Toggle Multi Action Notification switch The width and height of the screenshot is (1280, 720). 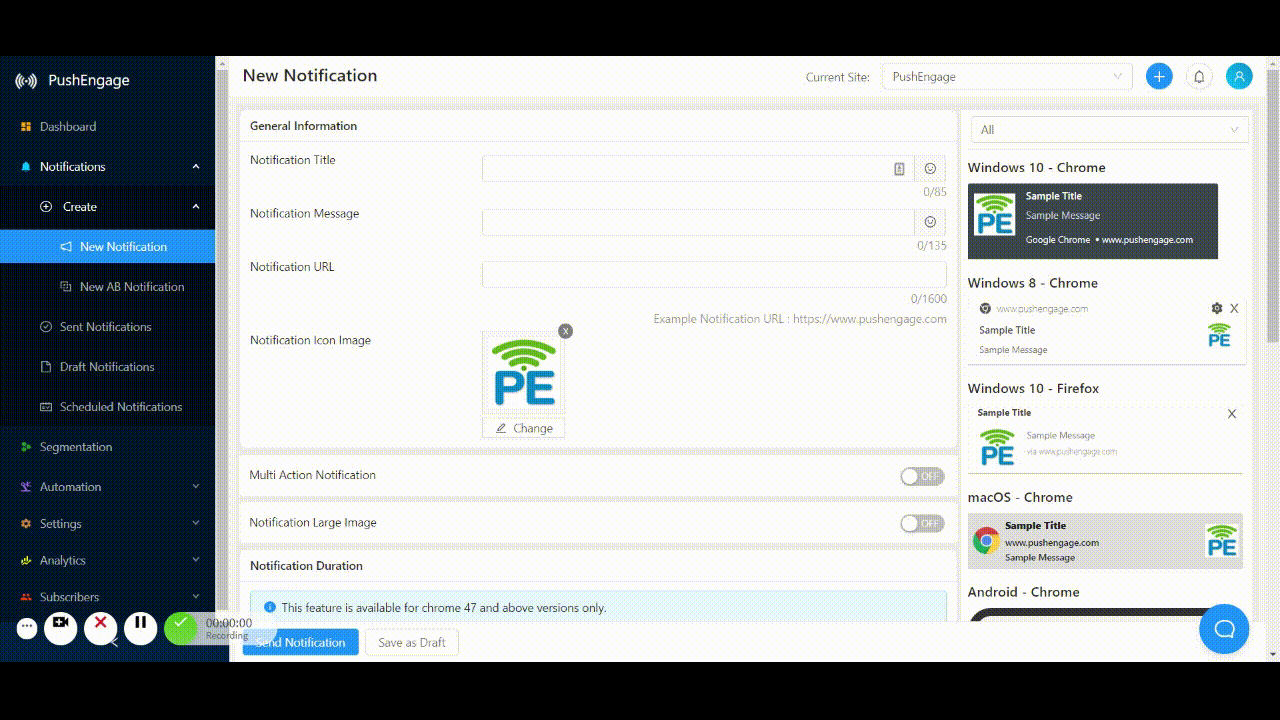922,476
